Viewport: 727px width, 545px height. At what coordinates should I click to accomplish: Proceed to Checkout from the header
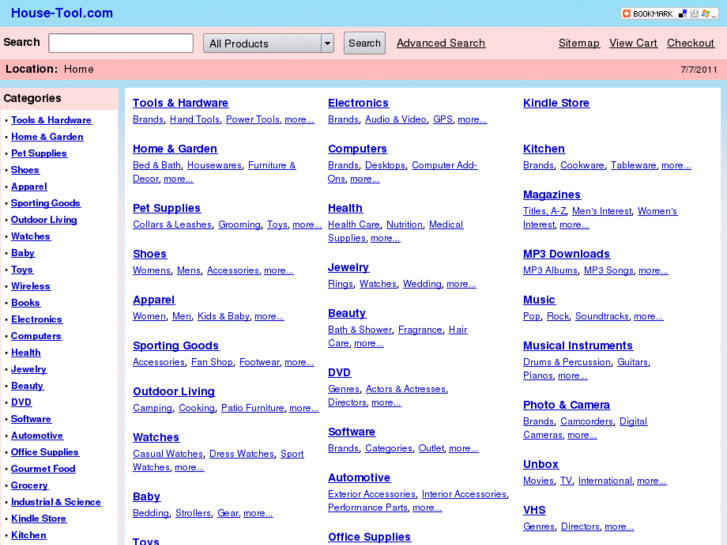(690, 43)
